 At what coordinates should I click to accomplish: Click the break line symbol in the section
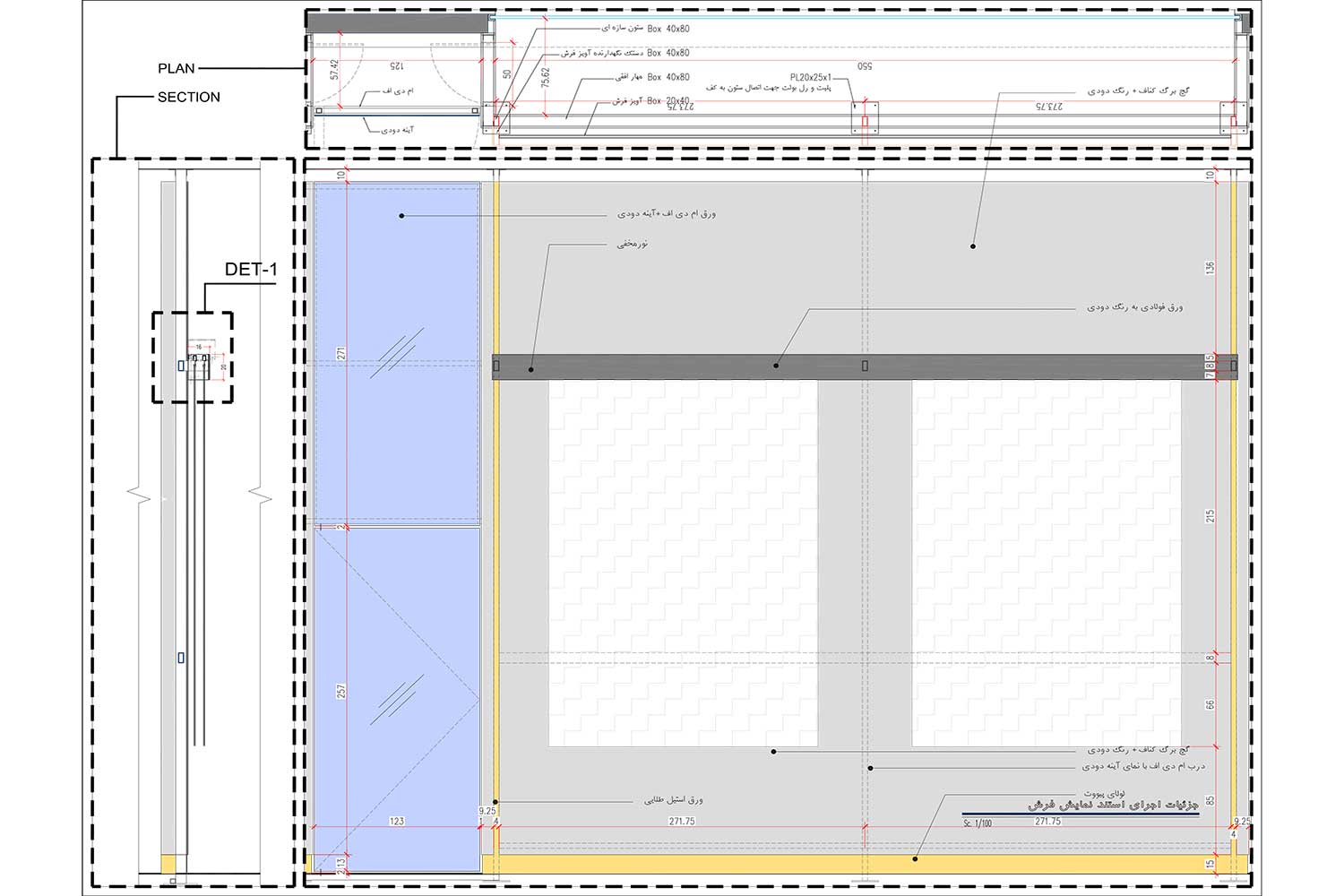(140, 494)
